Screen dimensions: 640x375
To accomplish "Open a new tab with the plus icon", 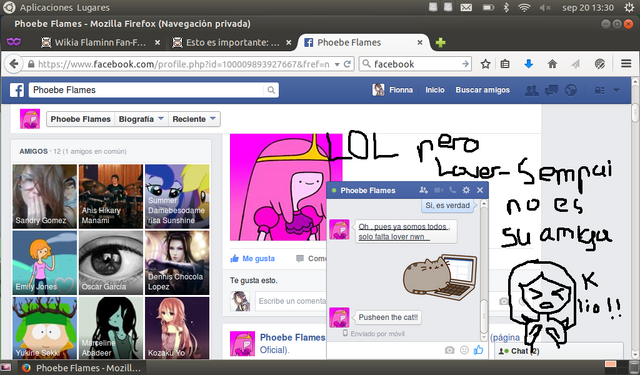I will (440, 42).
